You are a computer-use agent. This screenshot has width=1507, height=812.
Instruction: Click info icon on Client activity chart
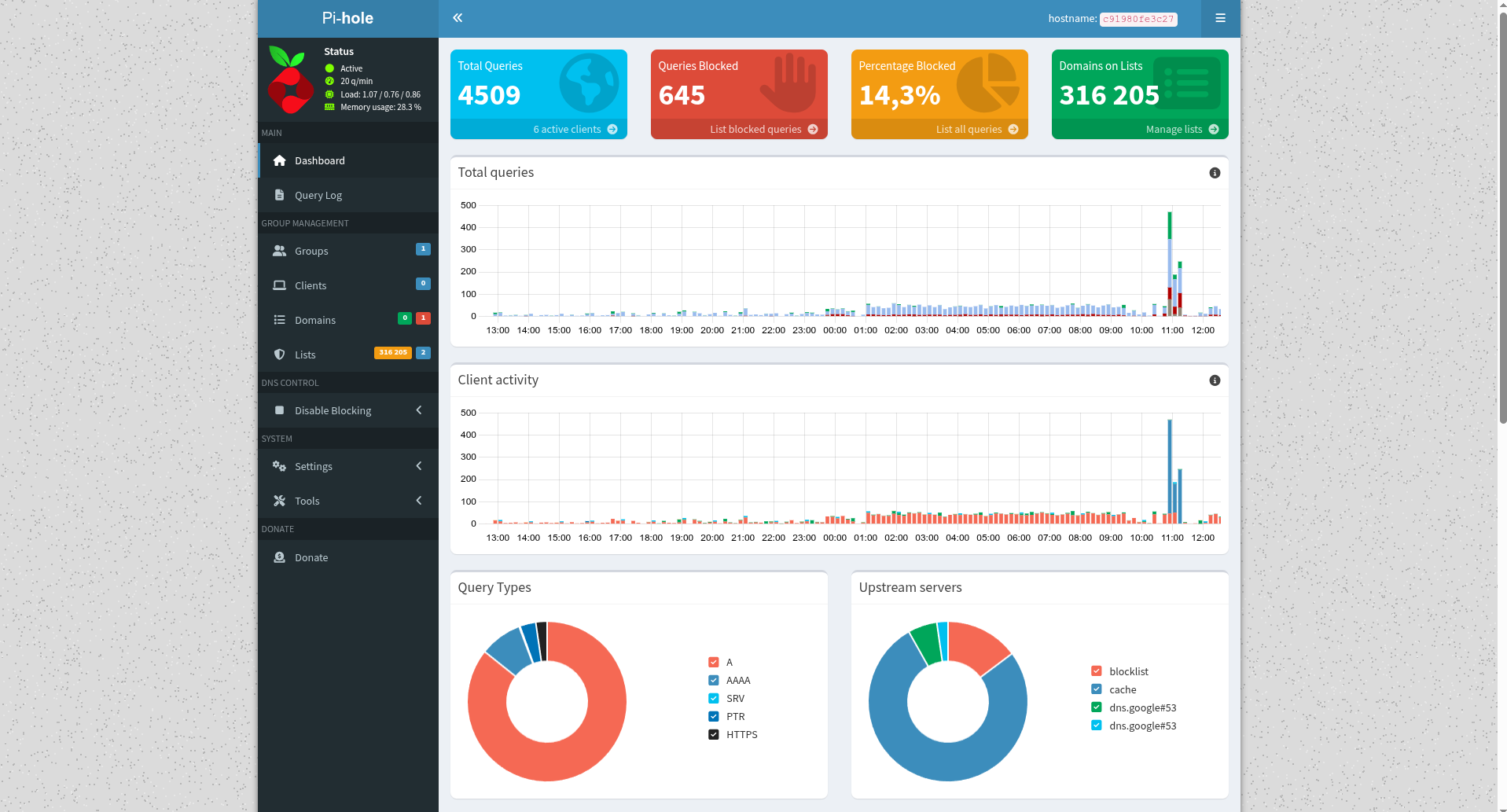[x=1215, y=380]
